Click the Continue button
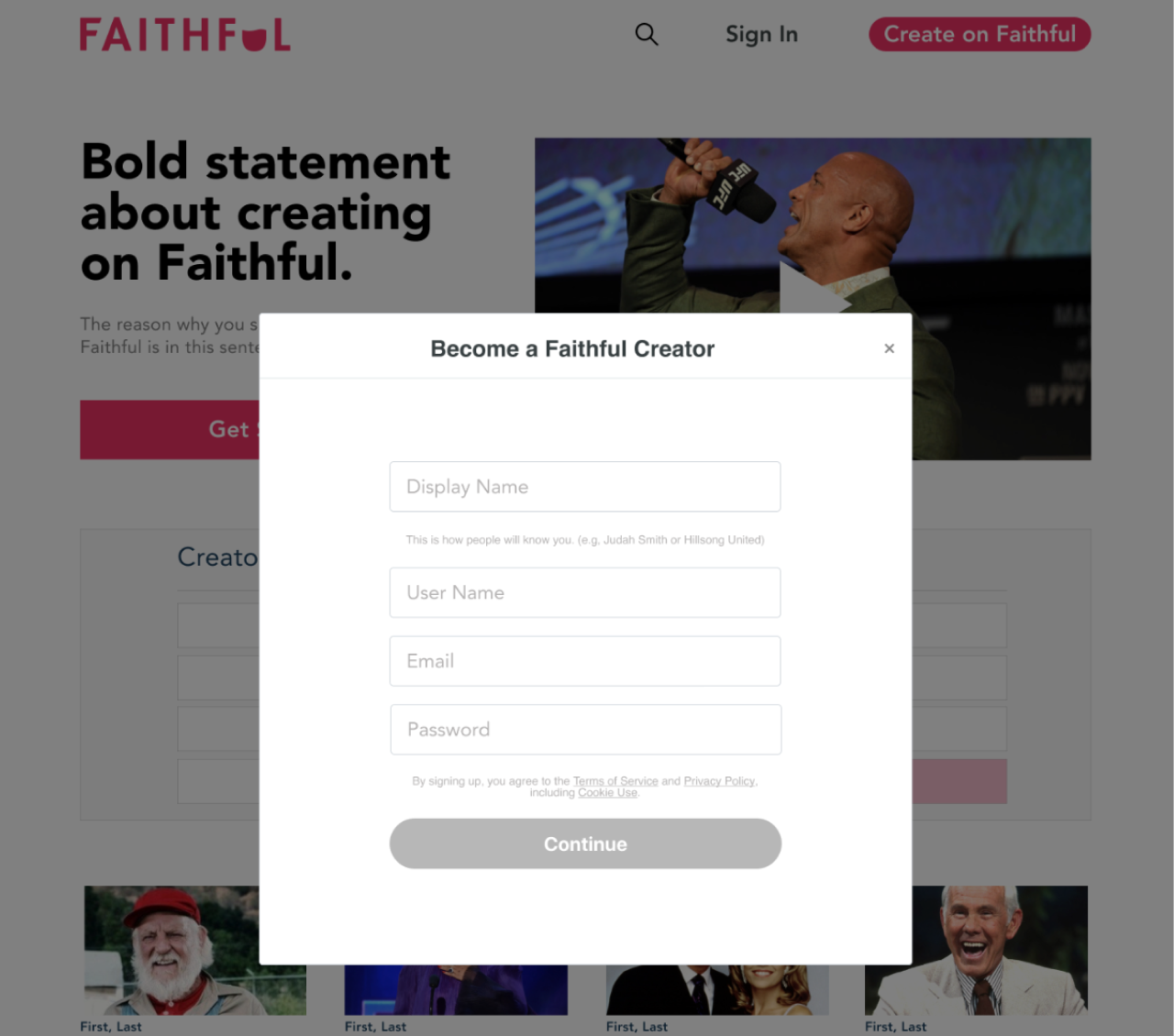Viewport: 1174px width, 1036px height. coord(585,843)
